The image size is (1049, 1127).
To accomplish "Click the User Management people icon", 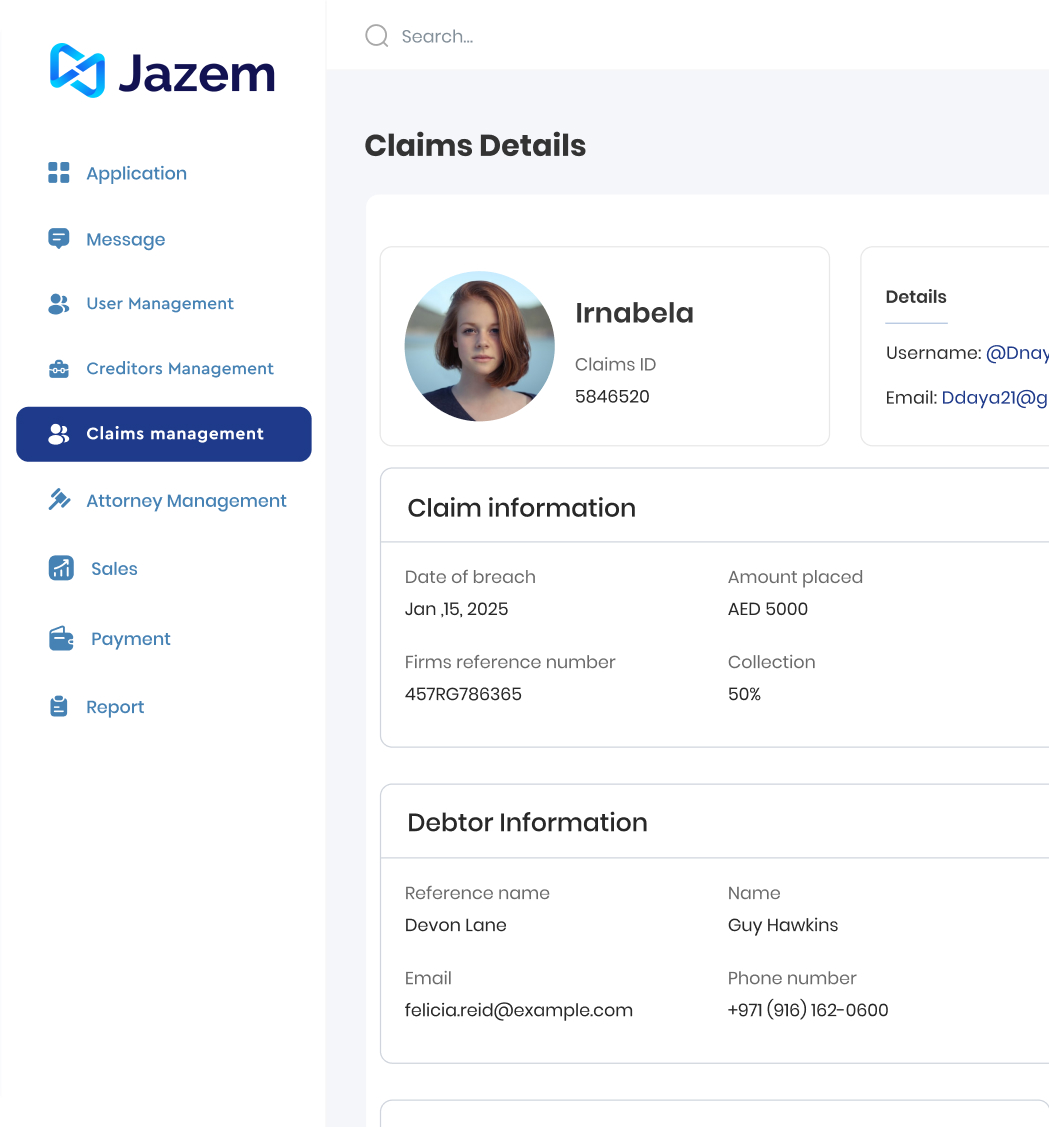I will pos(59,304).
